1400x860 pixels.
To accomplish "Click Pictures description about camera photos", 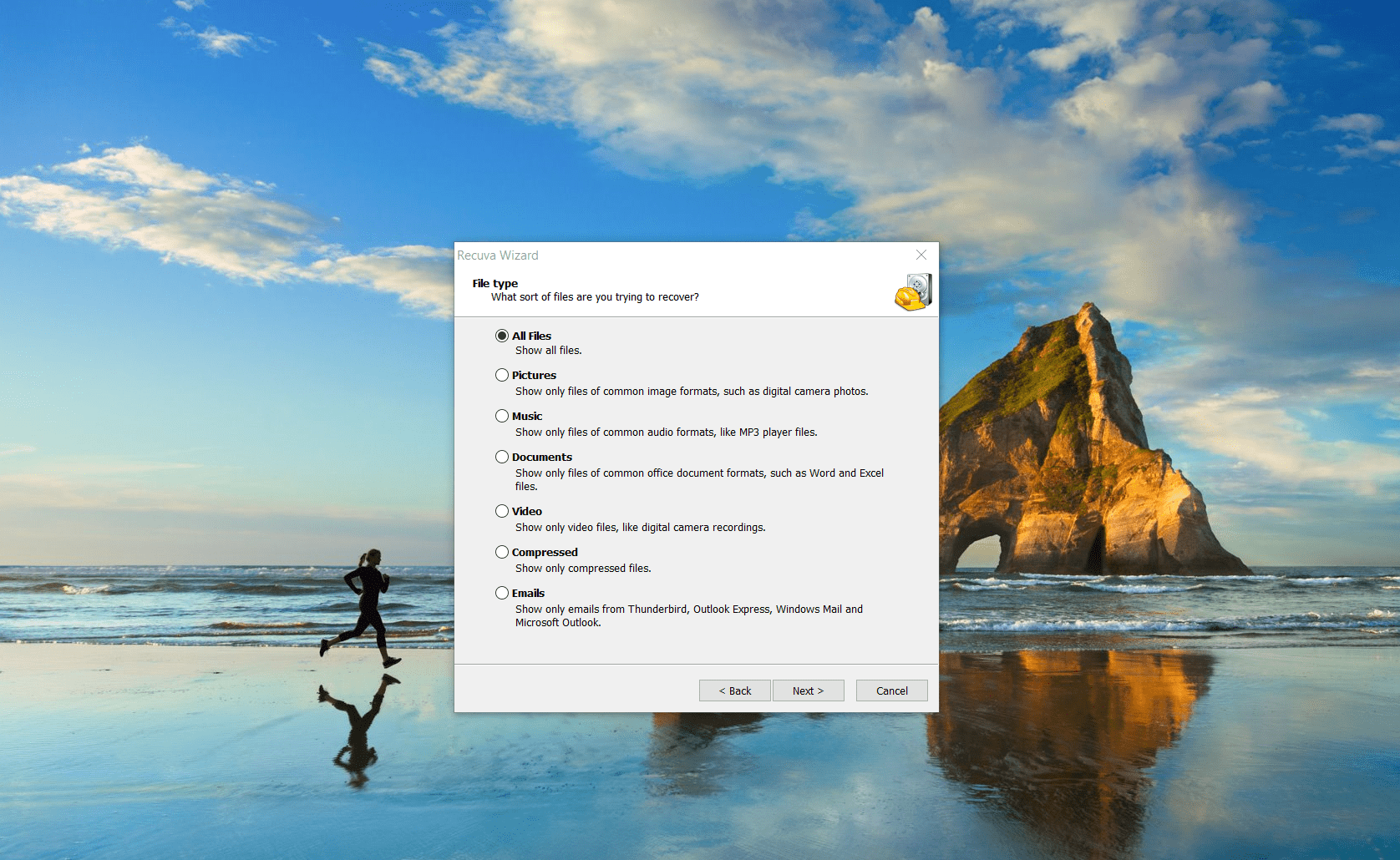I will 691,392.
